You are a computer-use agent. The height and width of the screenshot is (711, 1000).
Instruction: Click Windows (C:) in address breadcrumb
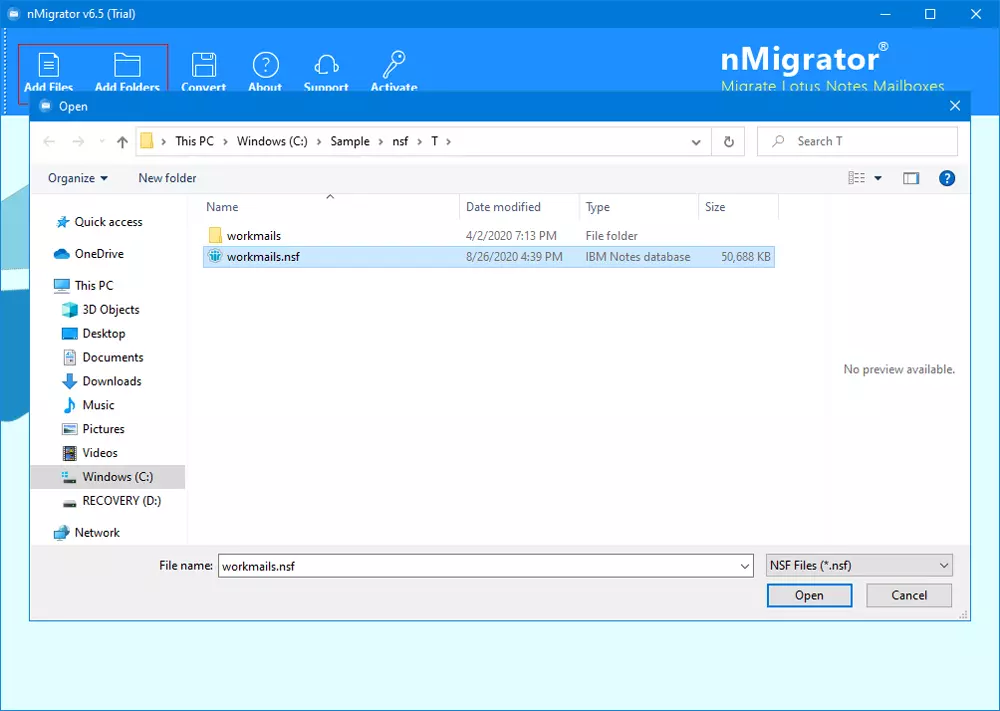click(x=272, y=142)
